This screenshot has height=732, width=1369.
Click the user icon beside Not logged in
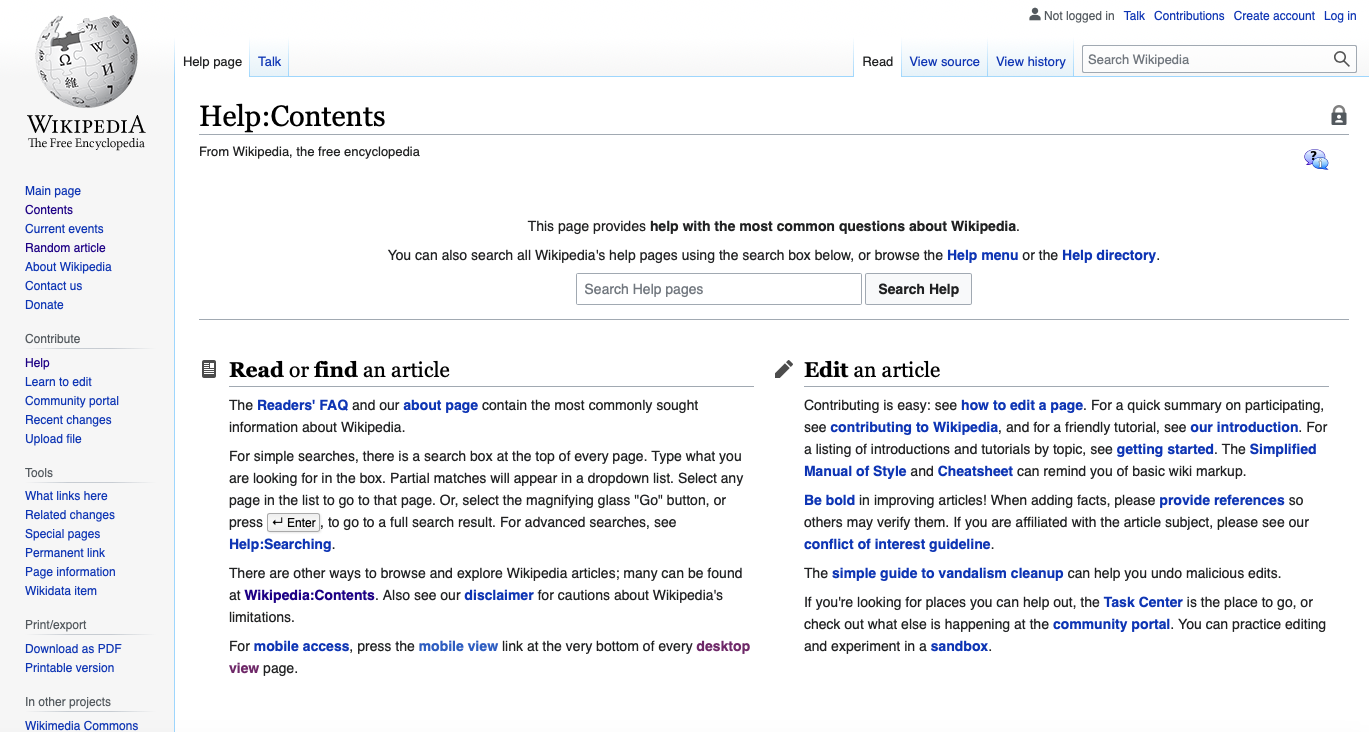pyautogui.click(x=1034, y=15)
